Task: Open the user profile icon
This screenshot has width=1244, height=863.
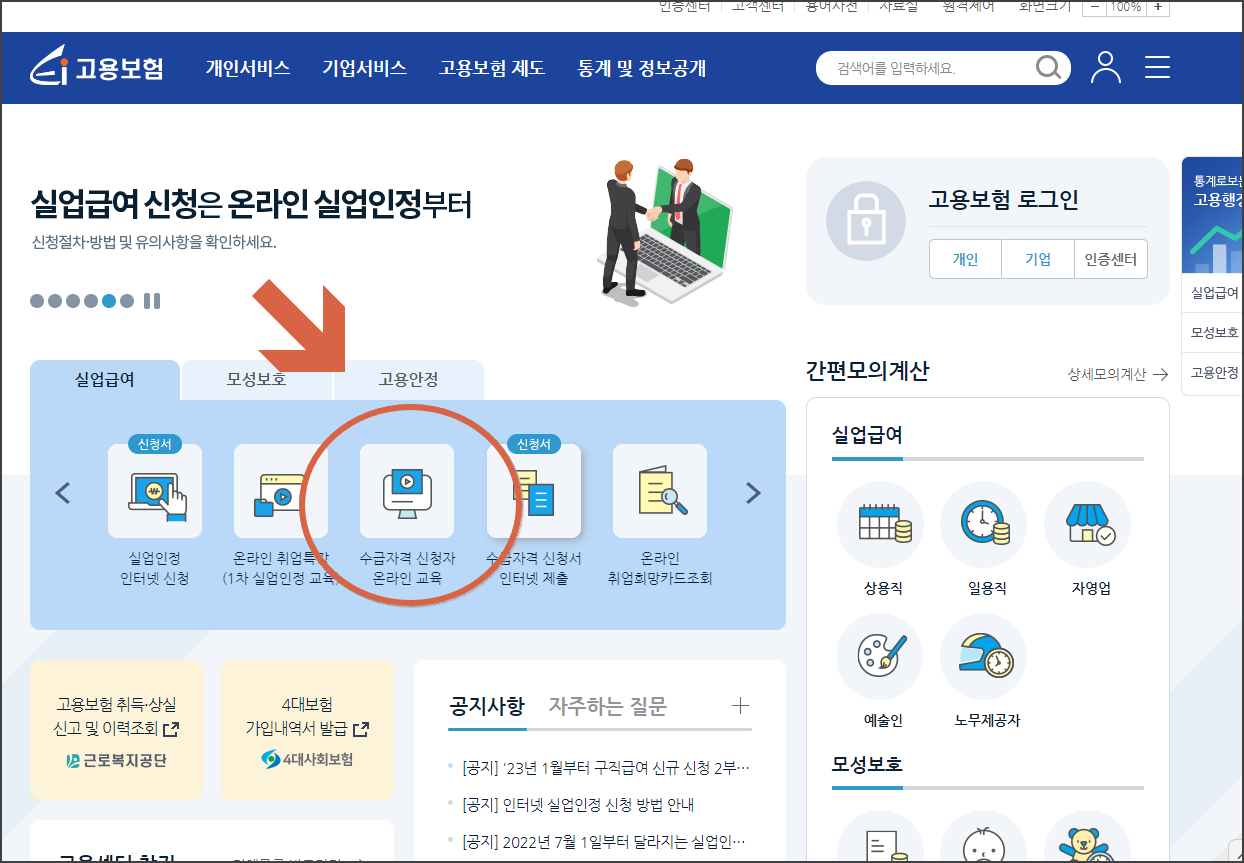Action: coord(1106,67)
